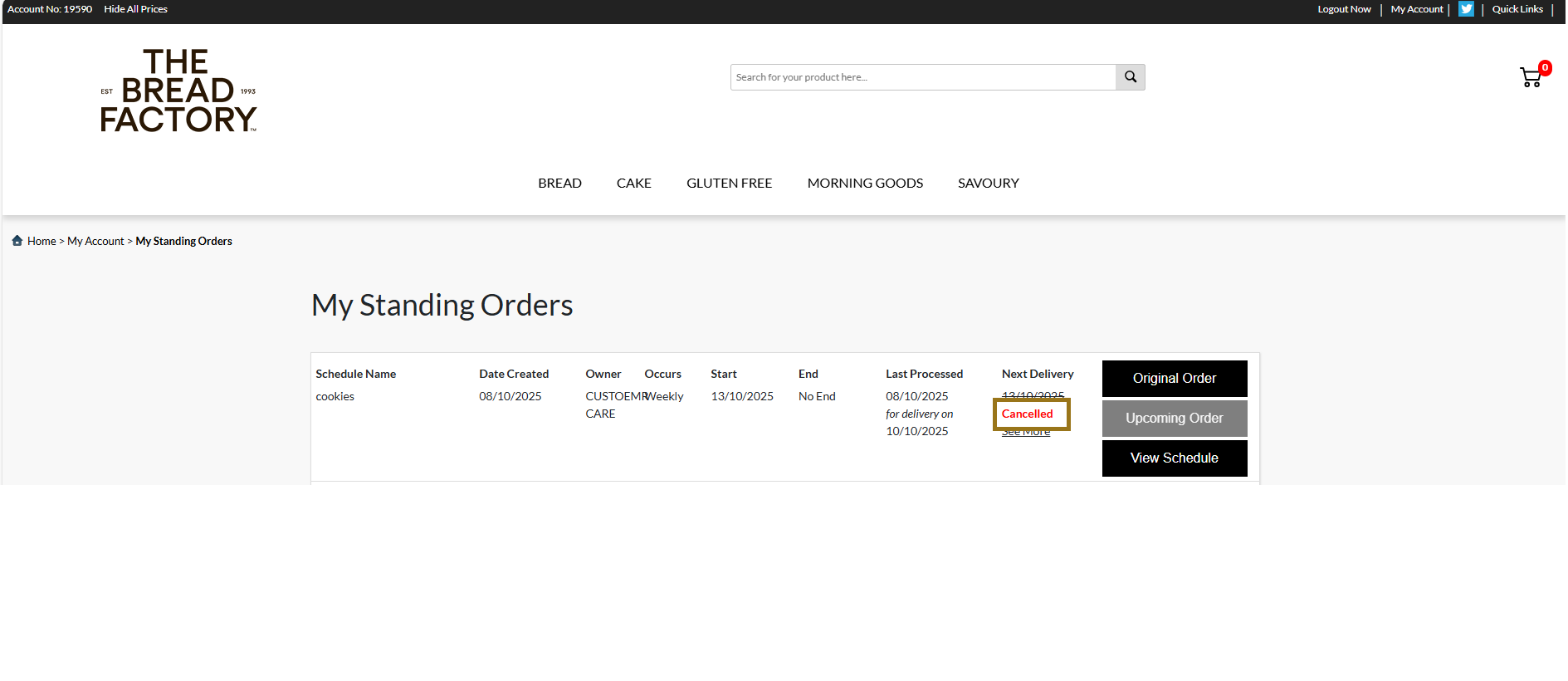
Task: Click the Home breadcrumb house icon
Action: click(x=17, y=241)
